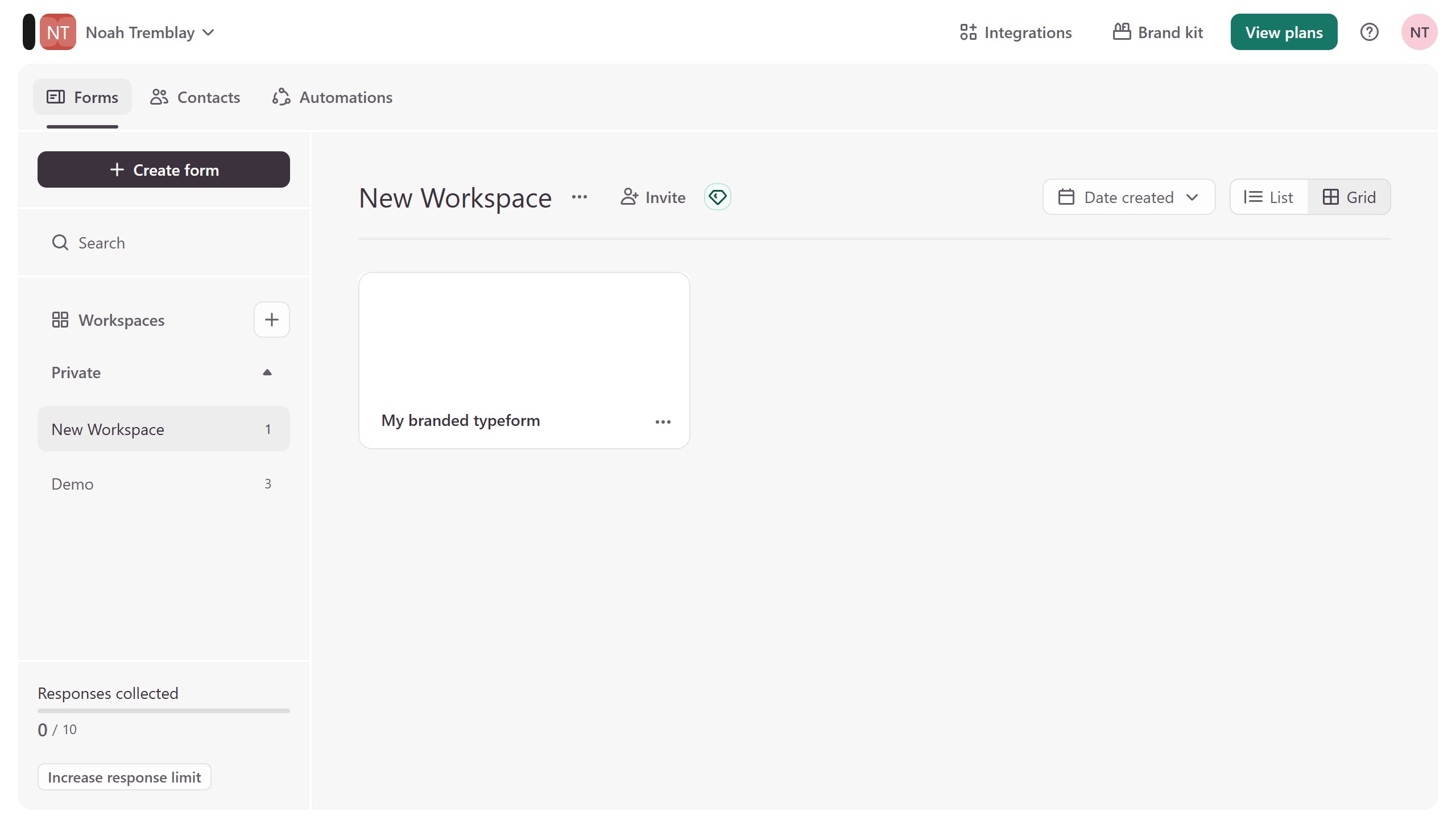The height and width of the screenshot is (828, 1456).
Task: Click the Increase response limit button
Action: tap(125, 777)
